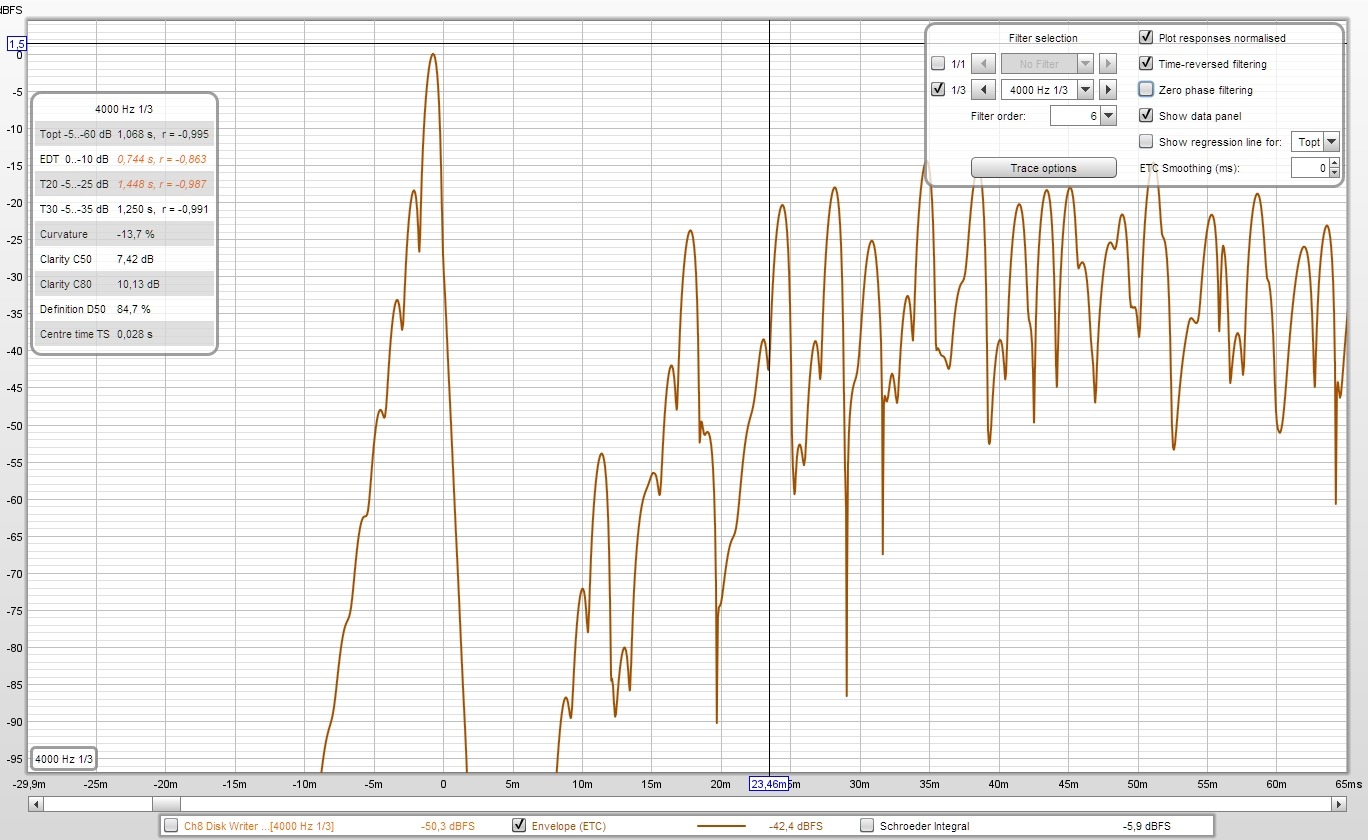Screen dimensions: 1368x840
Task: Step to next 1/3 octave filter
Action: [x=1107, y=90]
